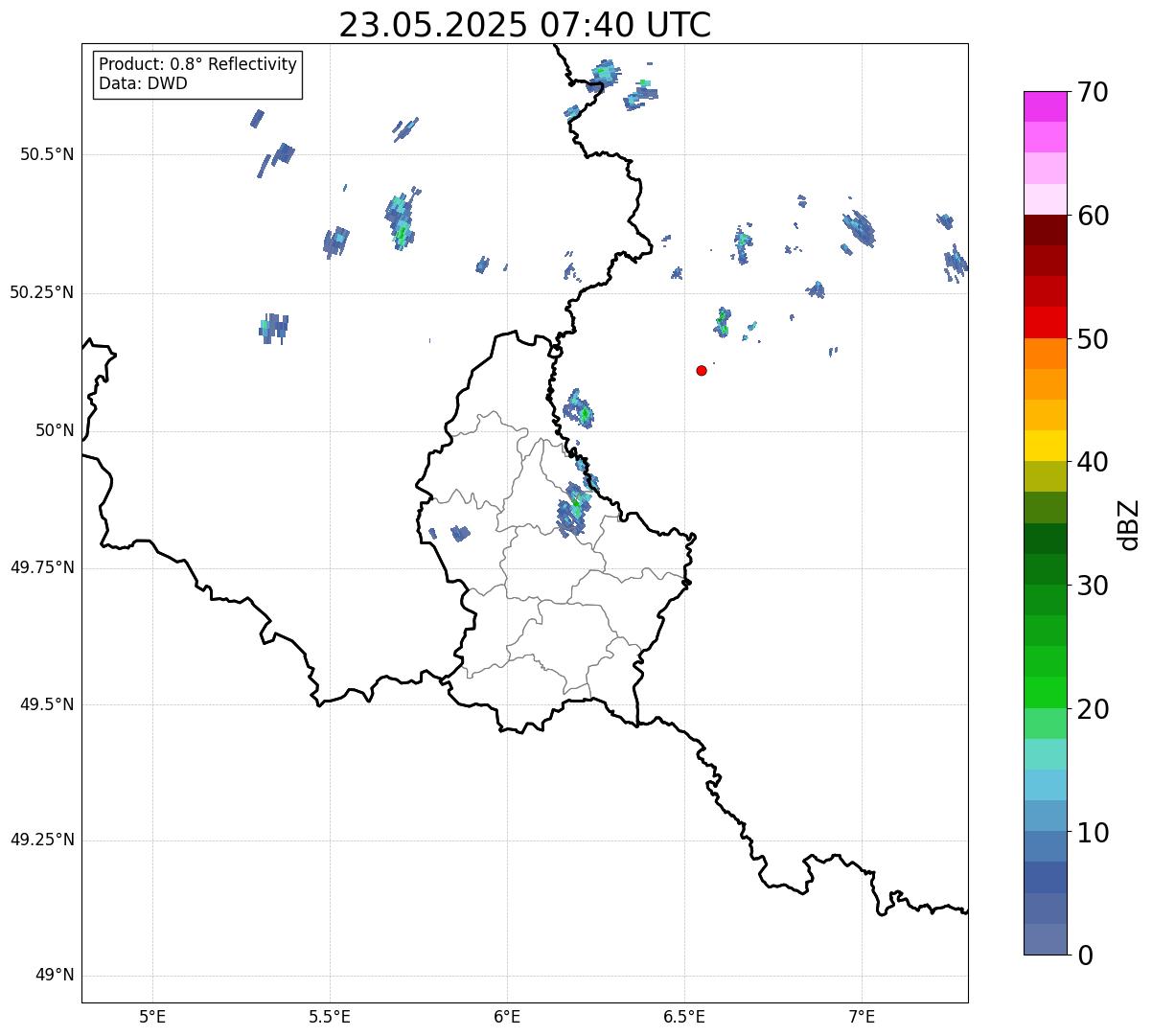Click the 5°E longitude label

click(x=152, y=1016)
